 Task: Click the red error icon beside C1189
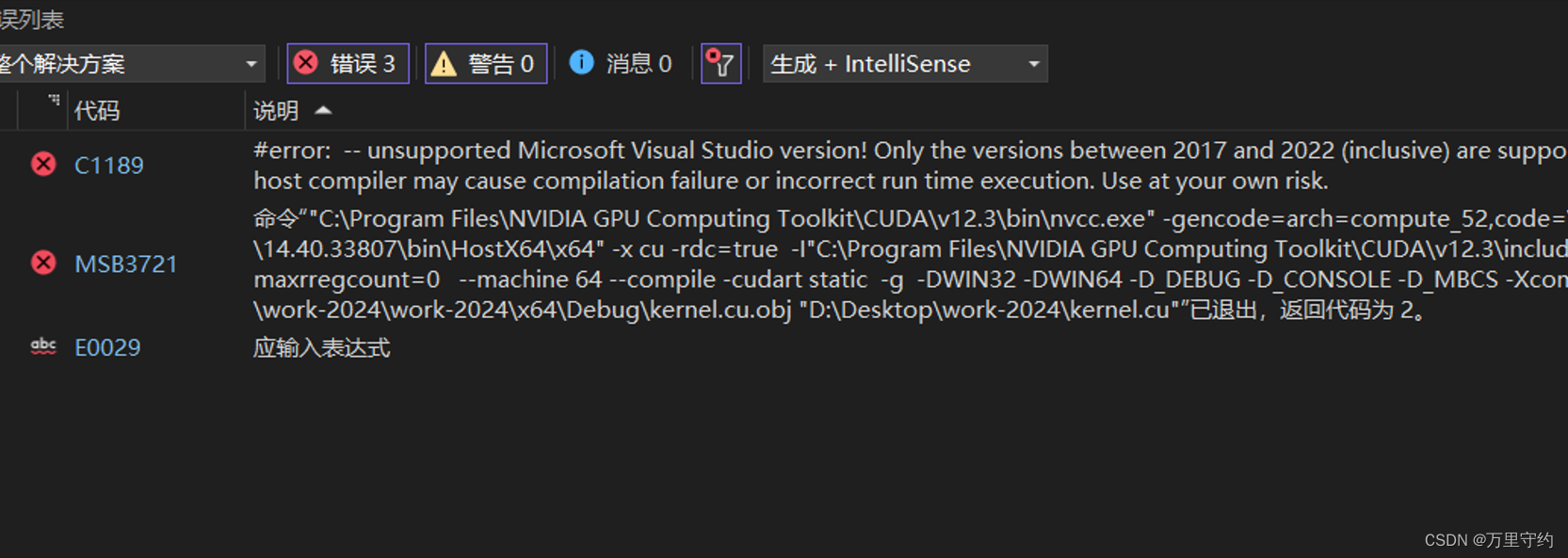(x=43, y=165)
